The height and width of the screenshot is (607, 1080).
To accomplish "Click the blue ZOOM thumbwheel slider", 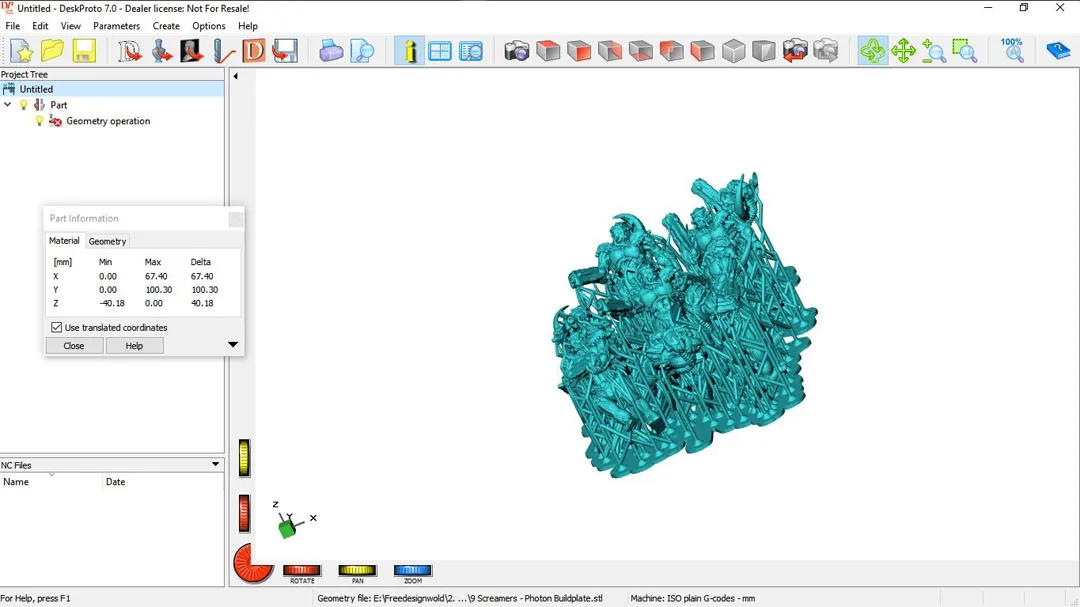I will click(x=412, y=571).
